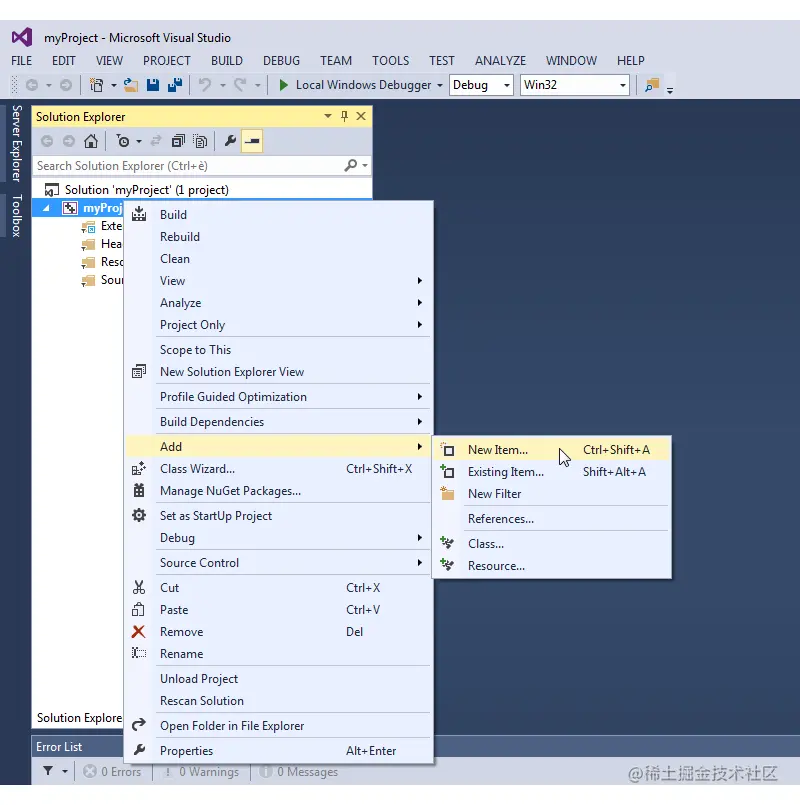The image size is (800, 805).
Task: Click the Cut scissors icon
Action: 139,587
